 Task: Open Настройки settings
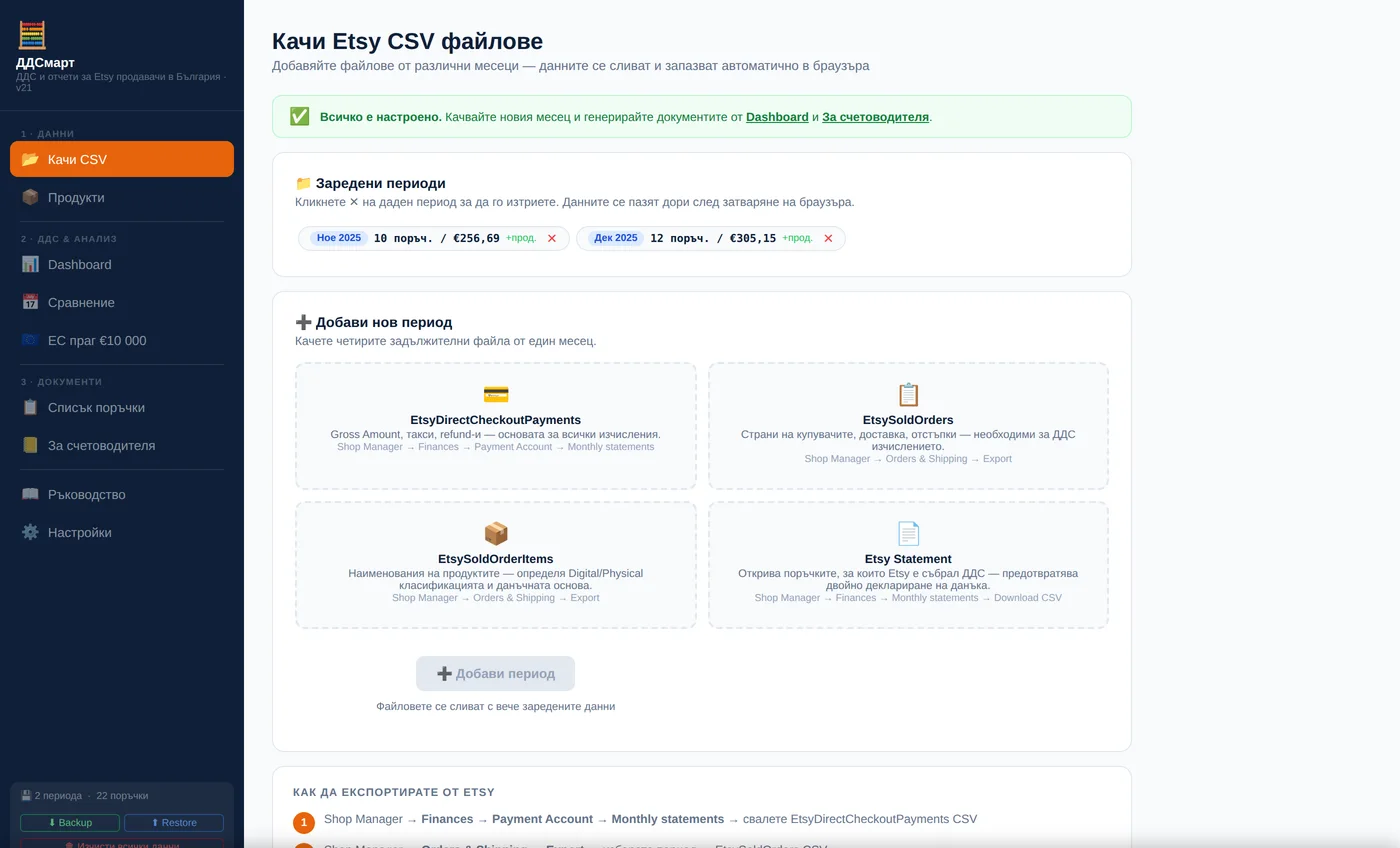[x=122, y=532]
